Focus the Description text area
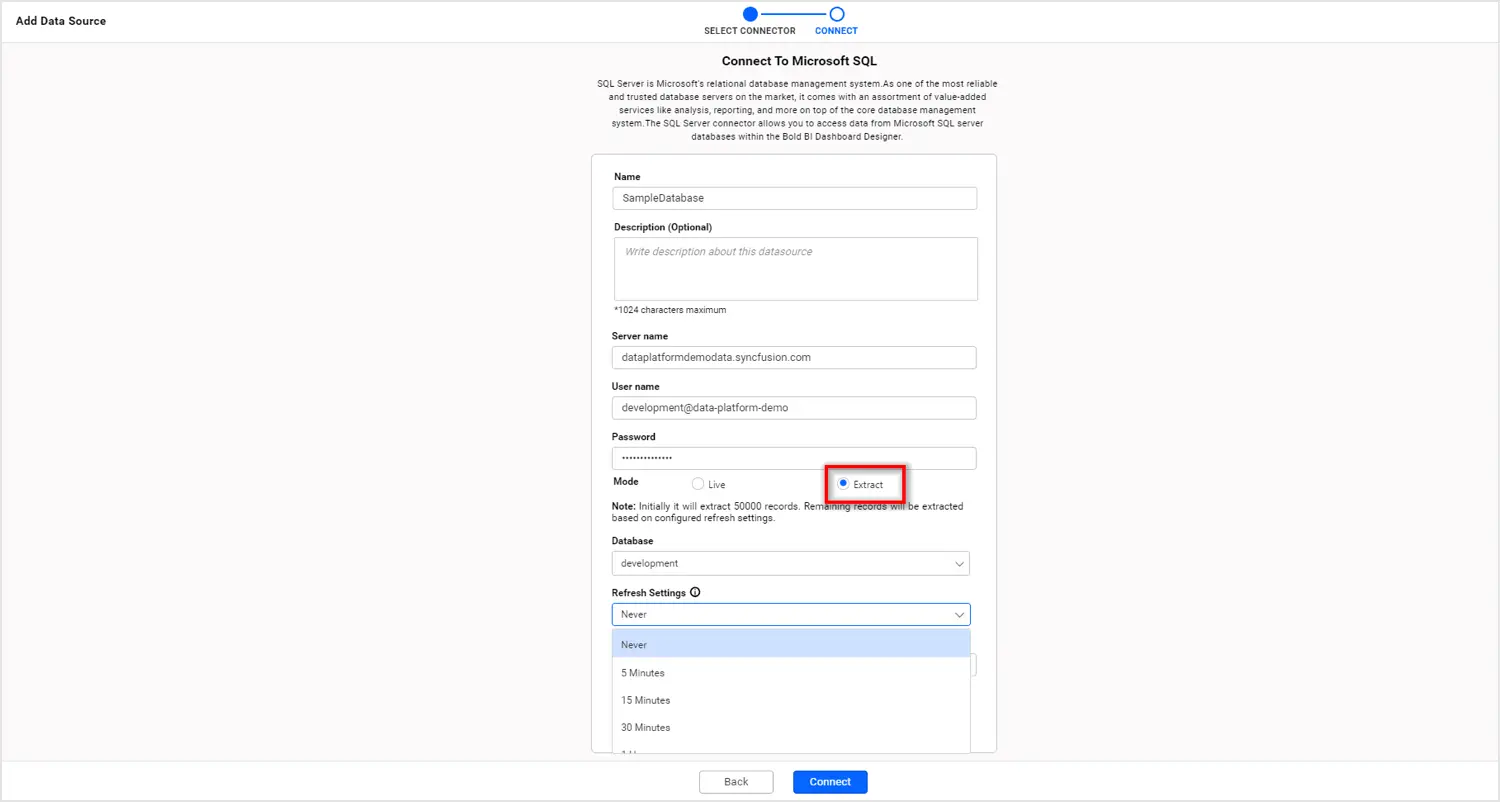This screenshot has width=1500, height=802. pos(795,268)
